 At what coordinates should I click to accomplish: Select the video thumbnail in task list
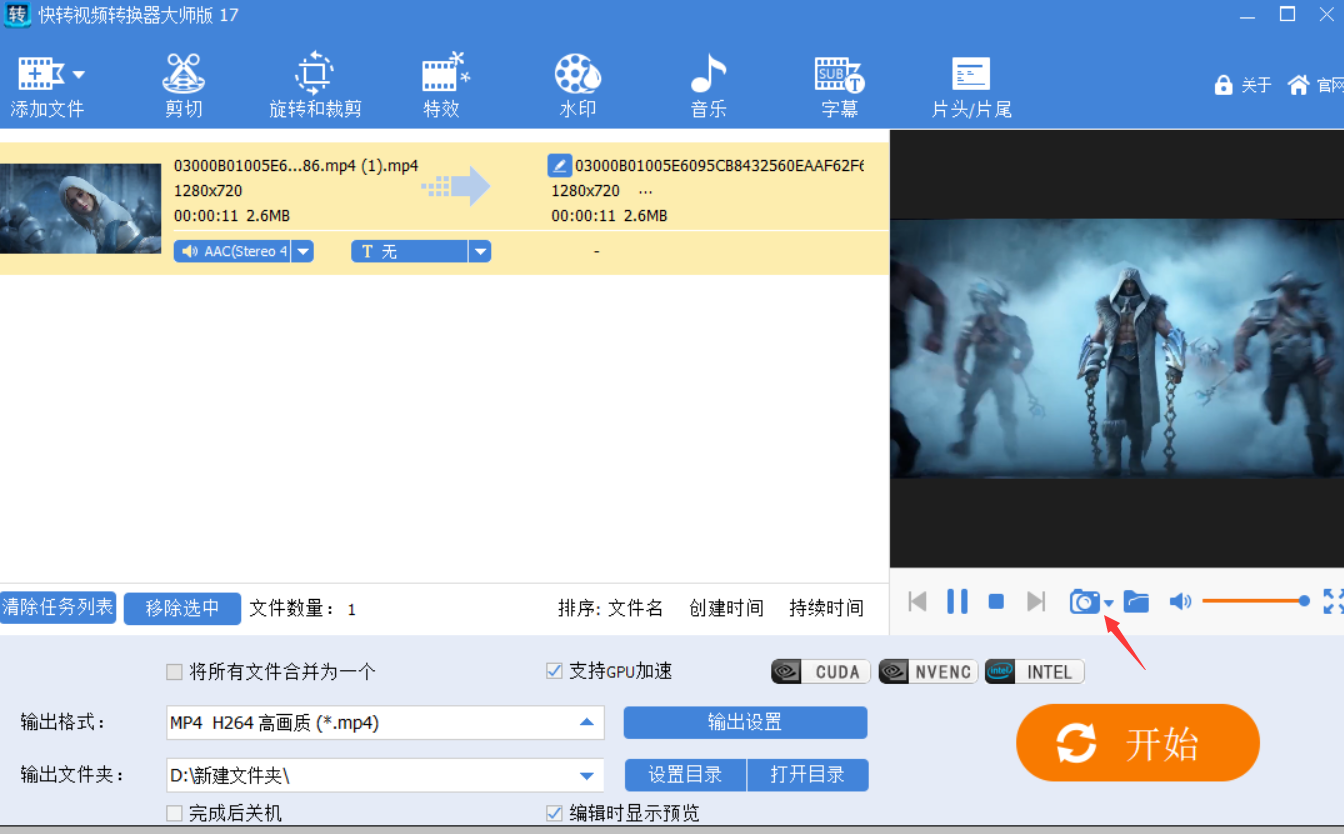click(x=80, y=208)
